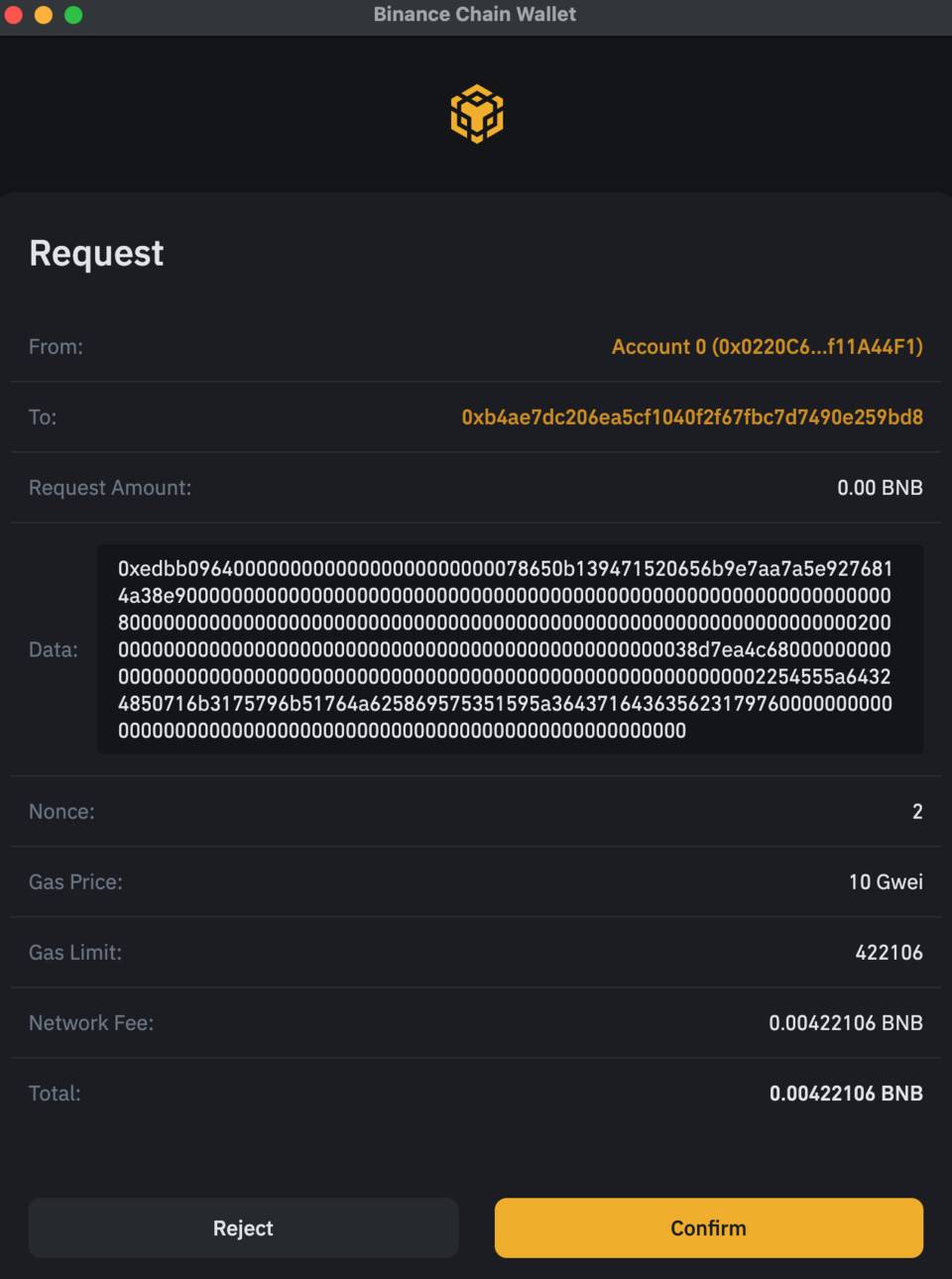
Task: Confirm the transaction
Action: [x=708, y=1227]
